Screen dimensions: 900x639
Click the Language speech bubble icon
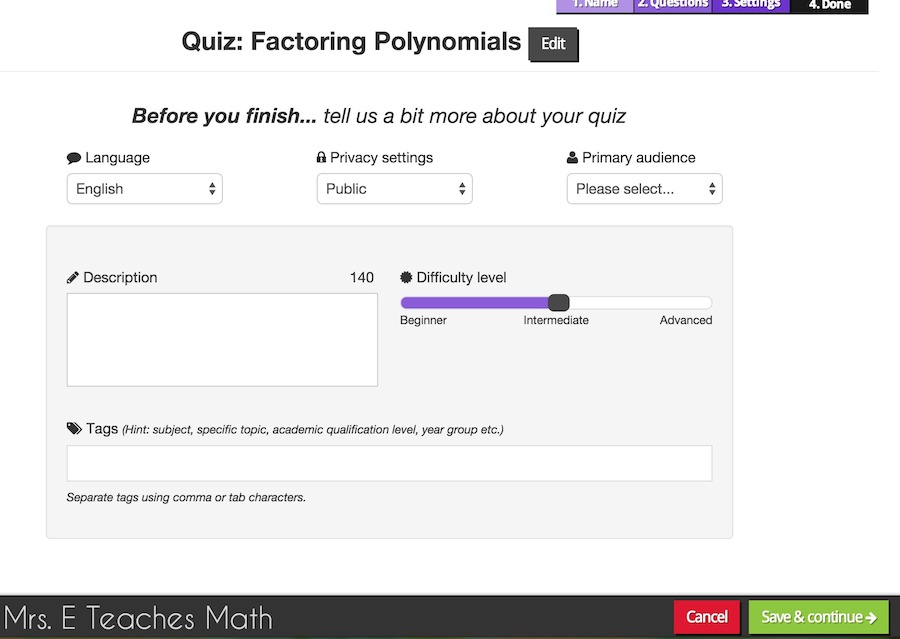(x=74, y=158)
